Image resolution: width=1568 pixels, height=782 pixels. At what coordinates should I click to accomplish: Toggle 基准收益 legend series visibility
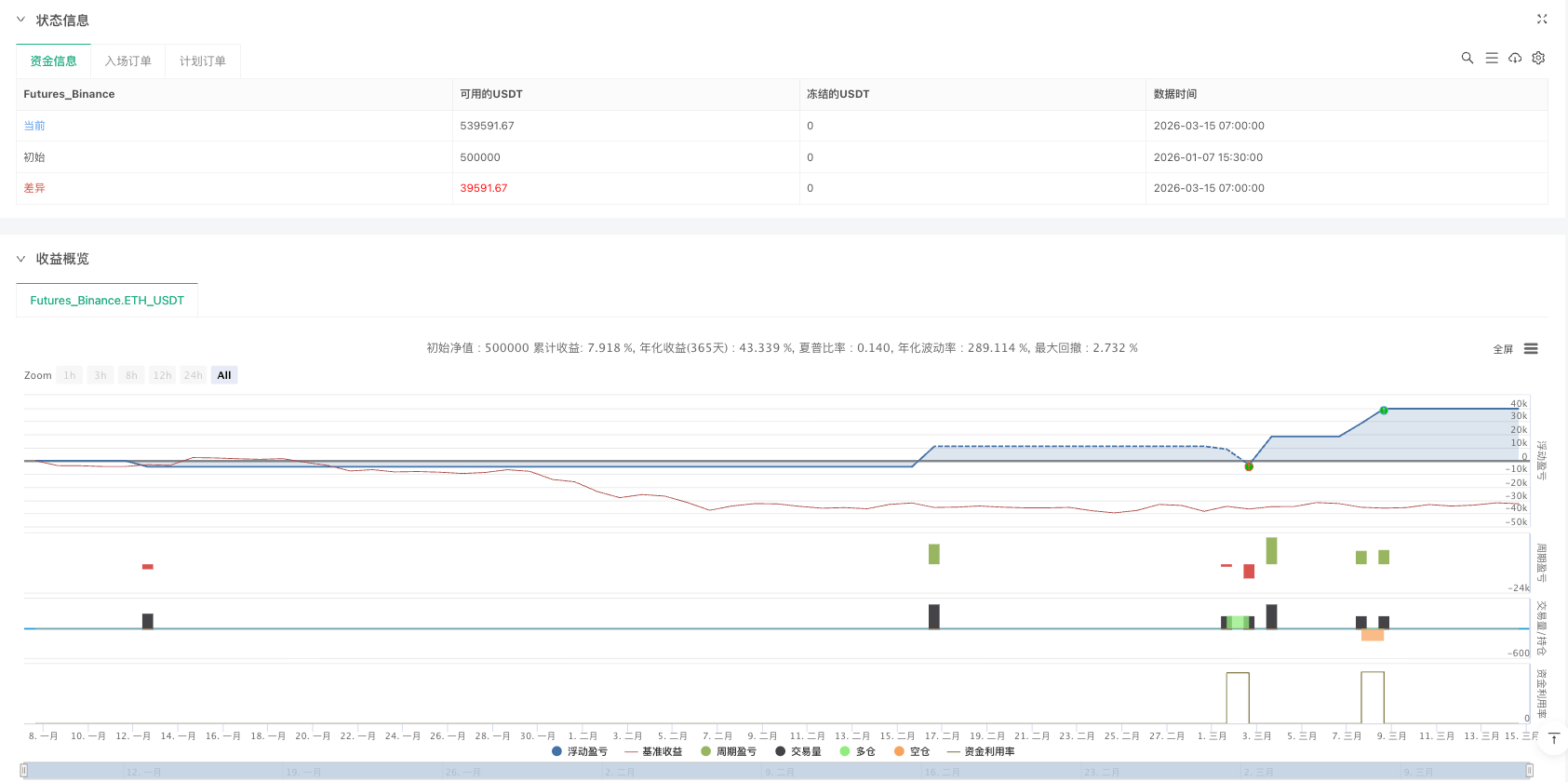coord(654,751)
